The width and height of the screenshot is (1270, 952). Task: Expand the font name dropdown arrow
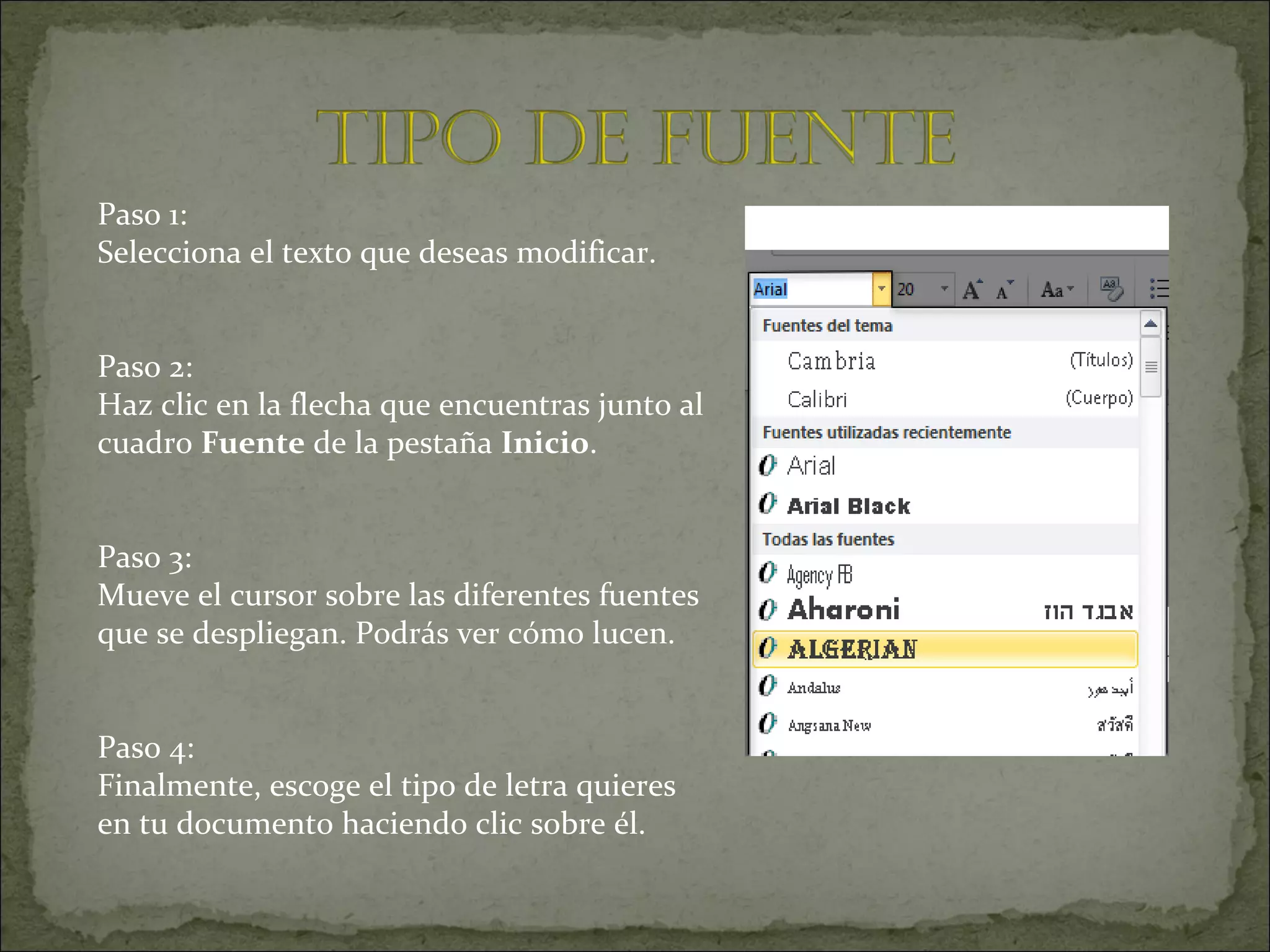pos(881,289)
